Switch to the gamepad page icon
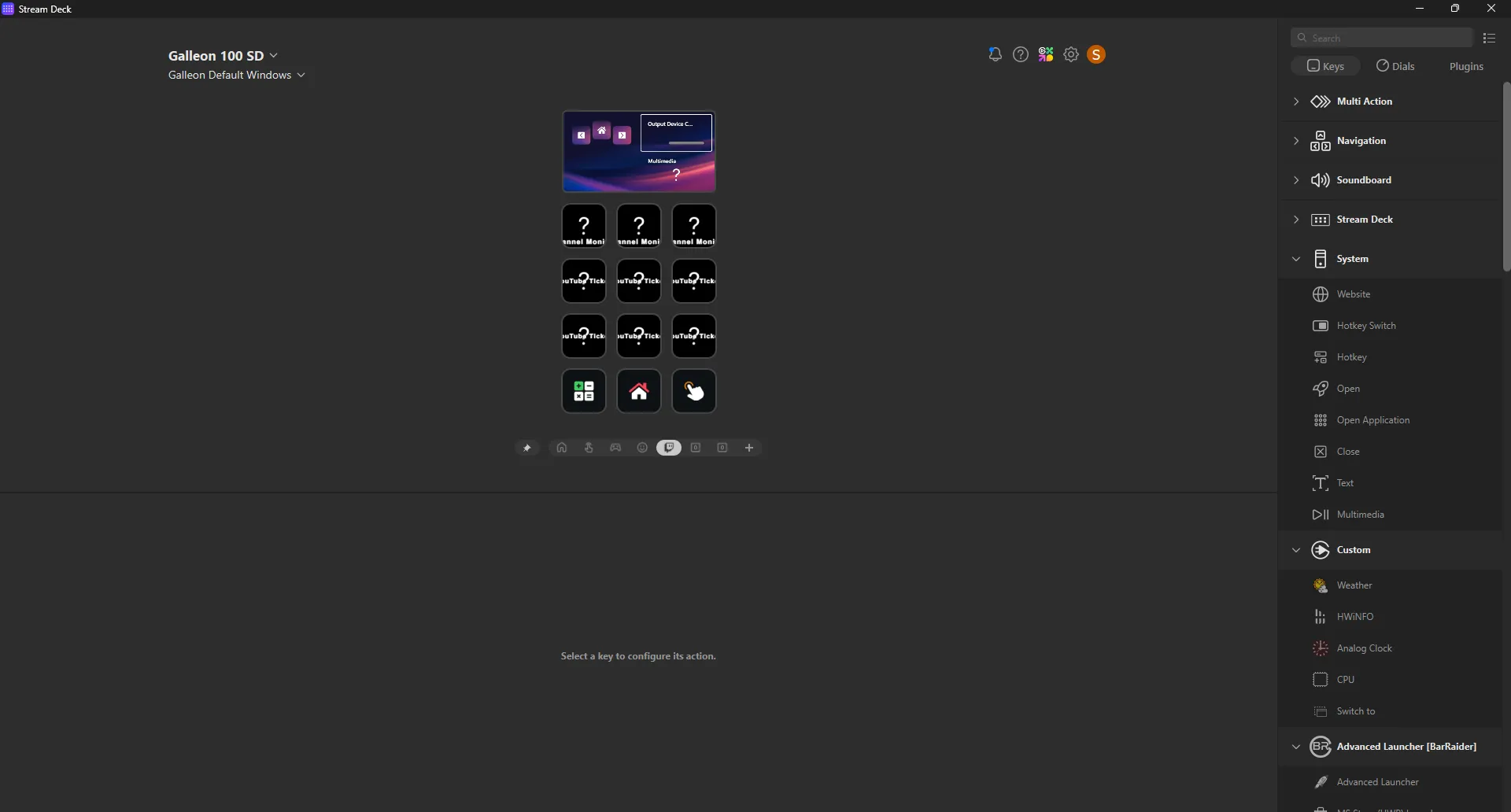 615,448
